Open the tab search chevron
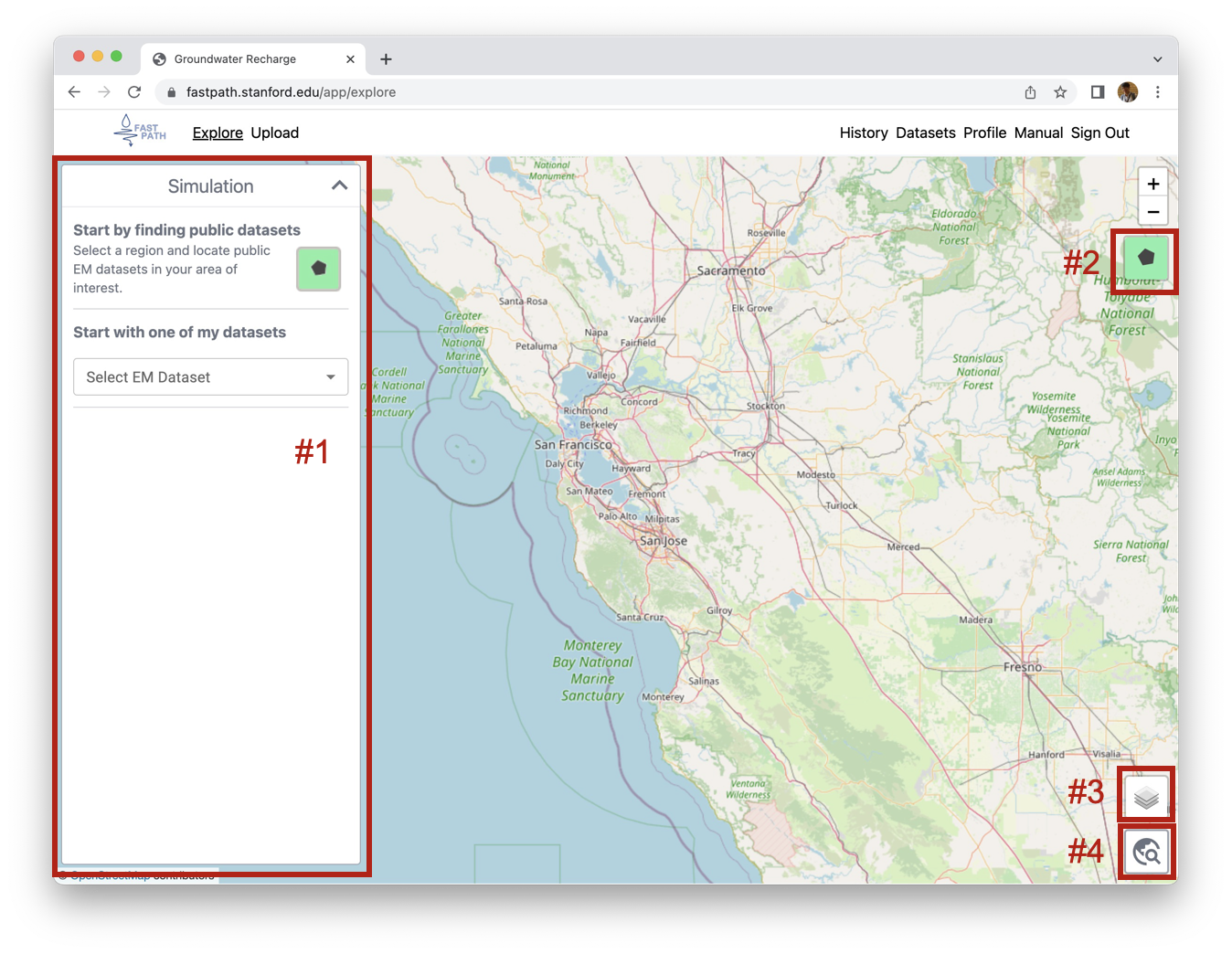Viewport: 1232px width, 954px height. [1157, 58]
